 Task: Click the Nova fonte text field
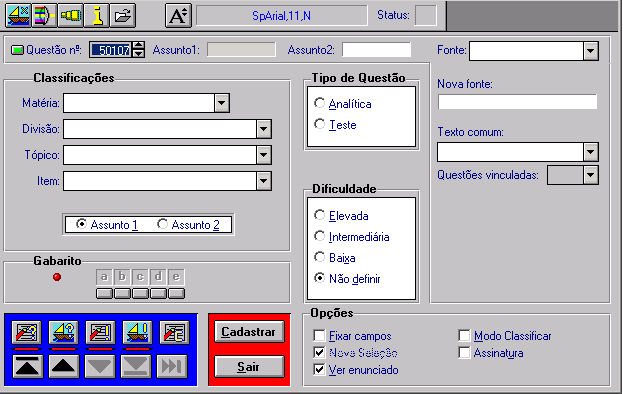point(517,102)
